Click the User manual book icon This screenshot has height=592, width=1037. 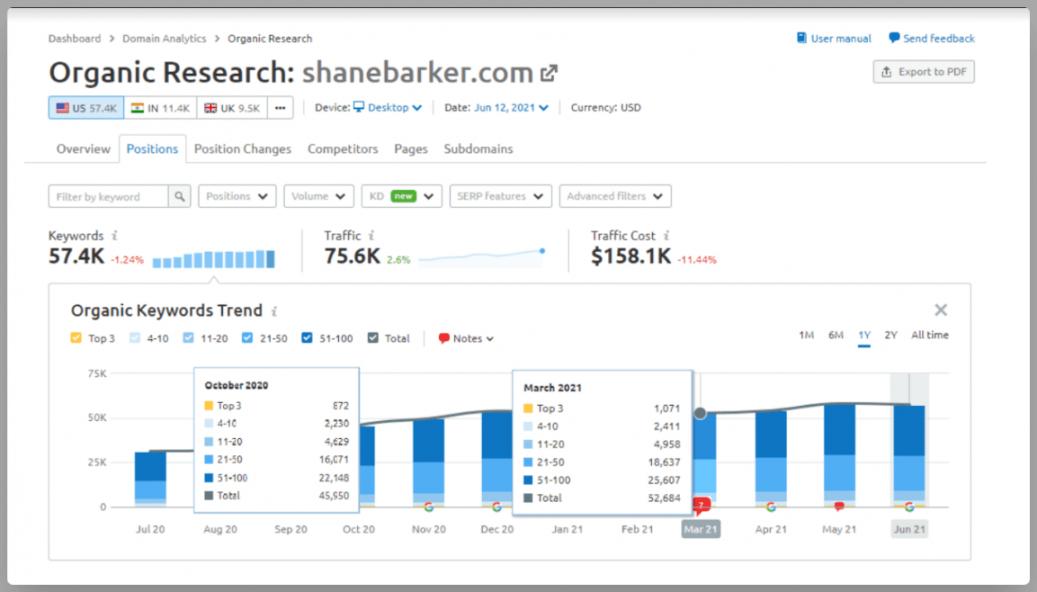pos(802,38)
